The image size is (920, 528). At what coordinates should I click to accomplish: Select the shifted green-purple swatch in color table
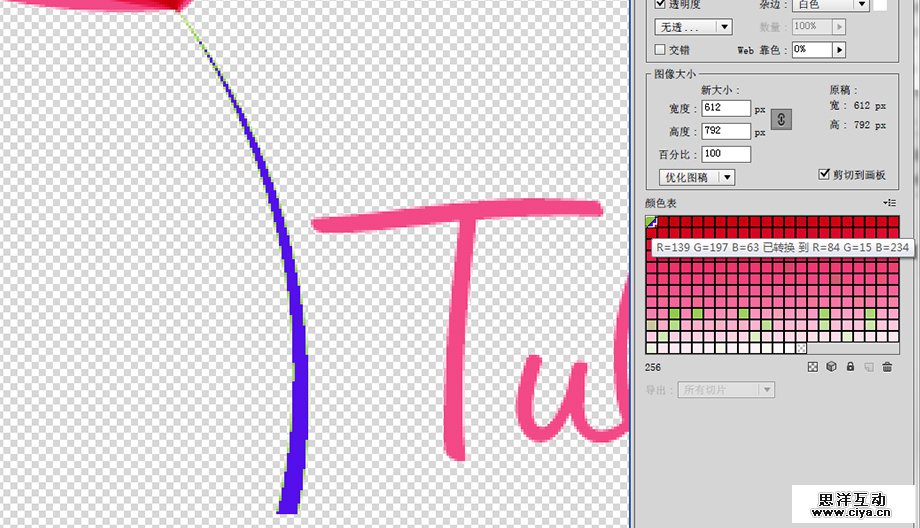coord(651,221)
